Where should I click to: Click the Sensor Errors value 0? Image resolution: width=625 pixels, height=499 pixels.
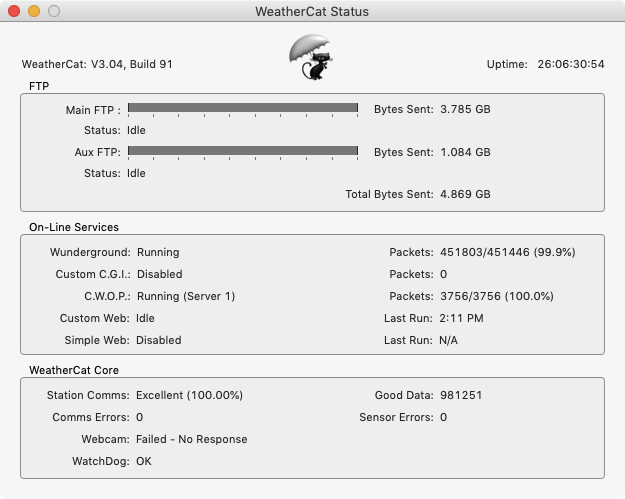[444, 417]
